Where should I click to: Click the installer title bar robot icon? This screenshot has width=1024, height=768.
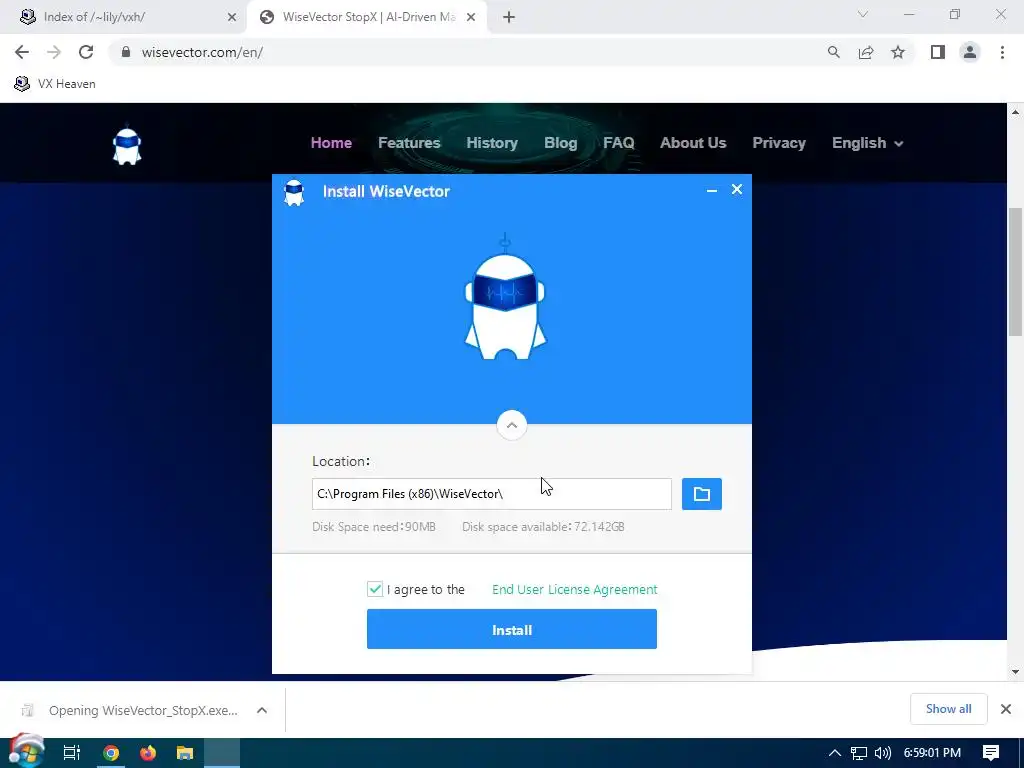click(x=295, y=192)
